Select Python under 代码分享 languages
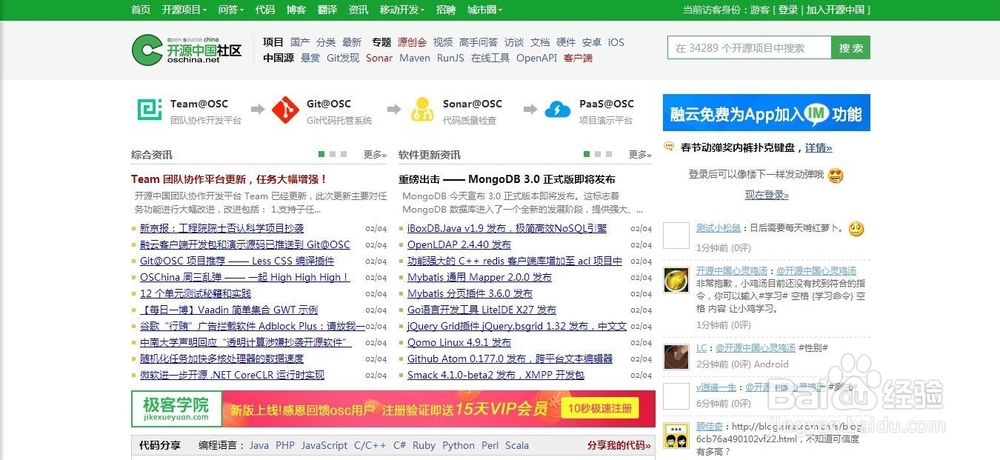 [x=459, y=445]
